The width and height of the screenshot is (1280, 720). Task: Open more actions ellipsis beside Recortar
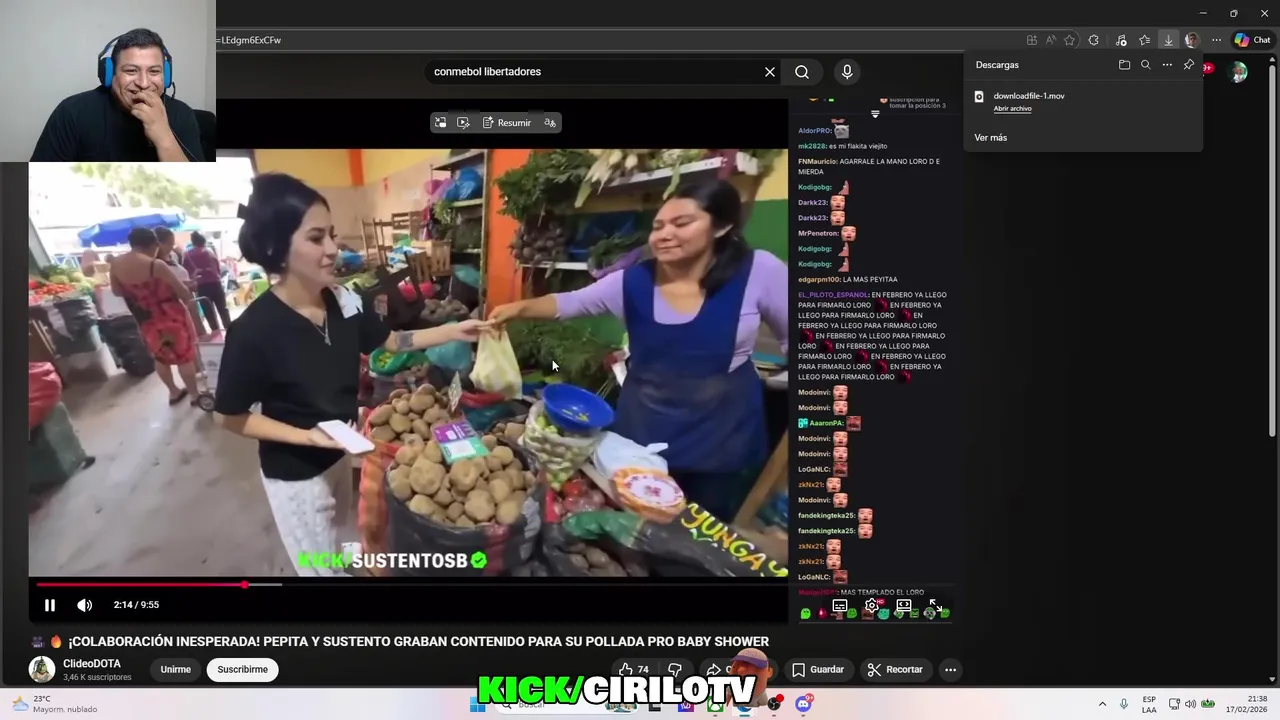point(951,670)
